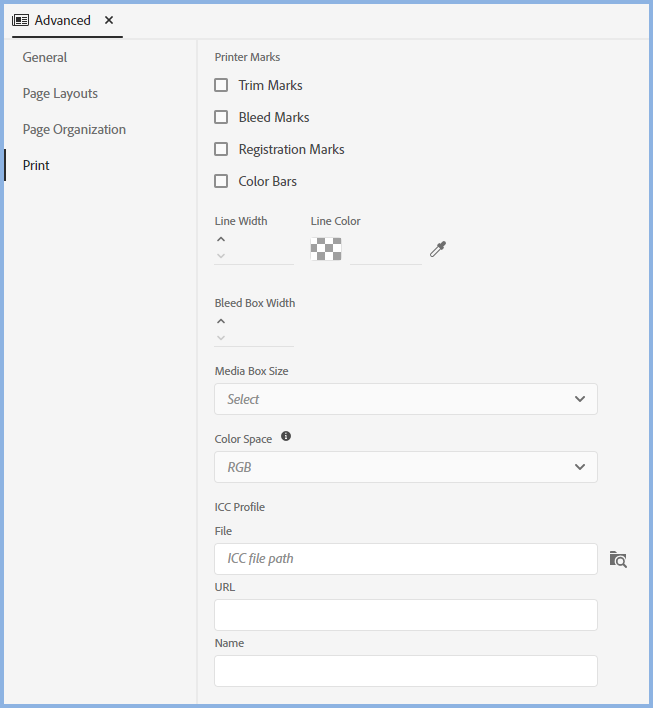Viewport: 653px width, 708px height.
Task: Increase Line Width with the up arrow
Action: tap(221, 240)
